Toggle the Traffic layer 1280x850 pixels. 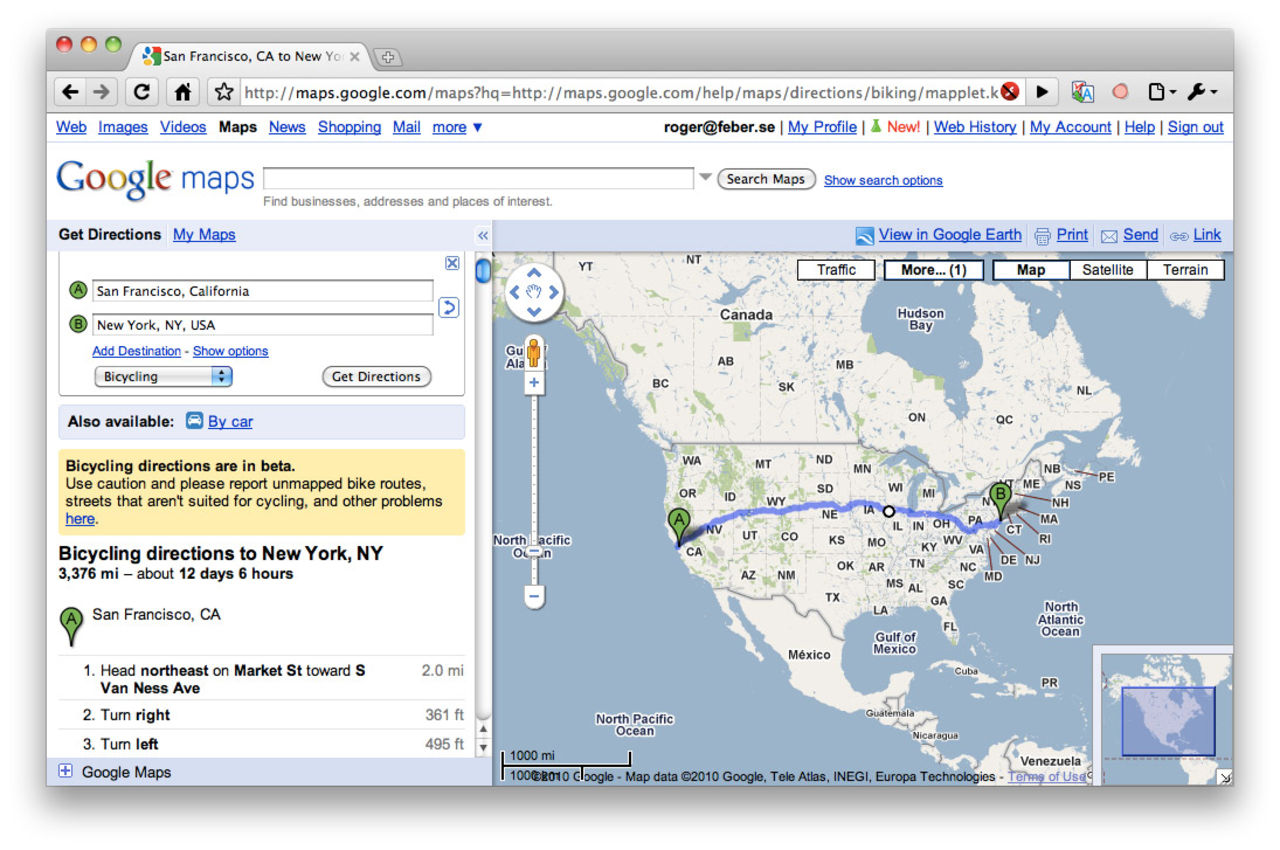point(836,270)
